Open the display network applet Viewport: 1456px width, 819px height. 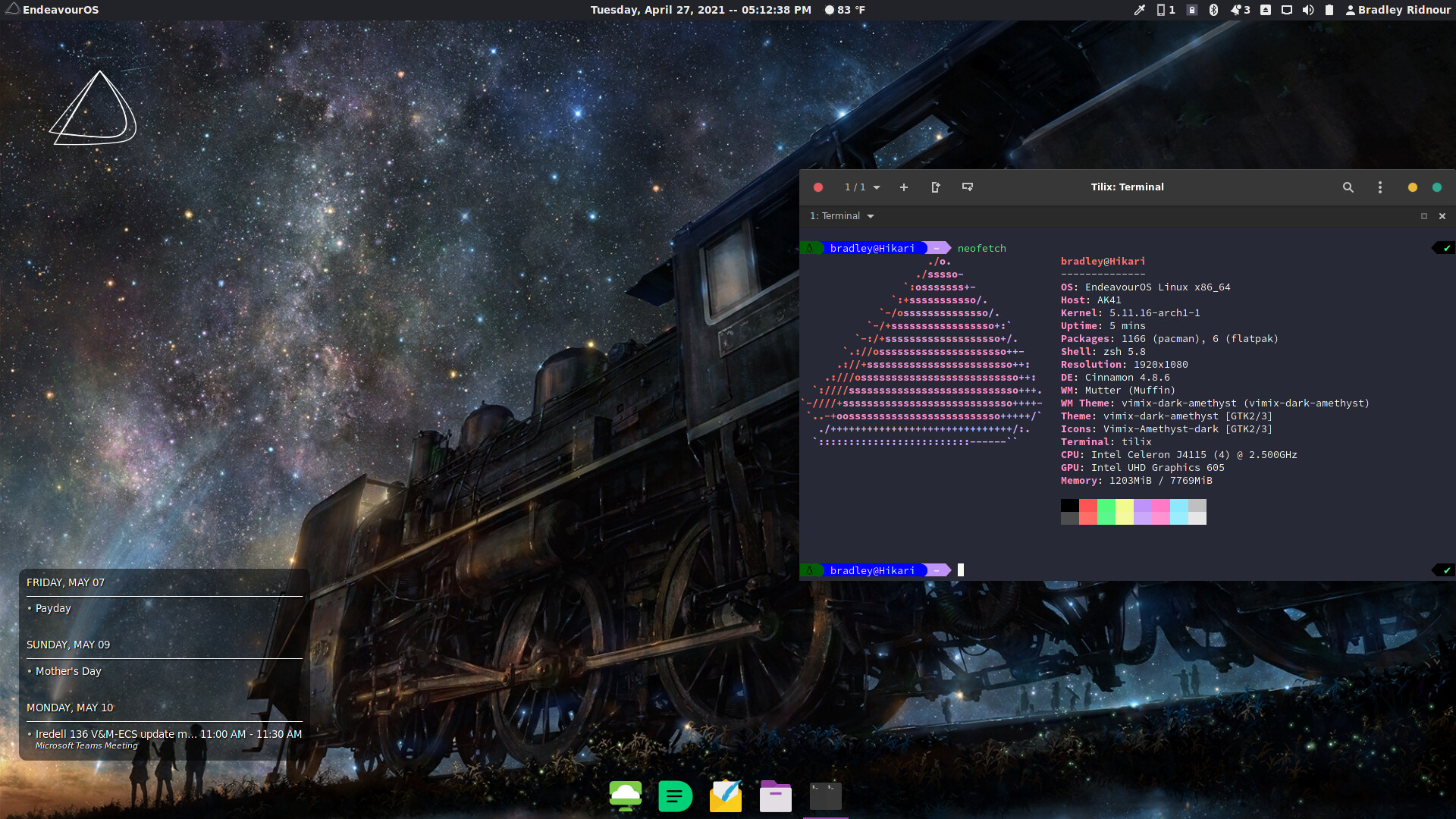tap(1287, 10)
